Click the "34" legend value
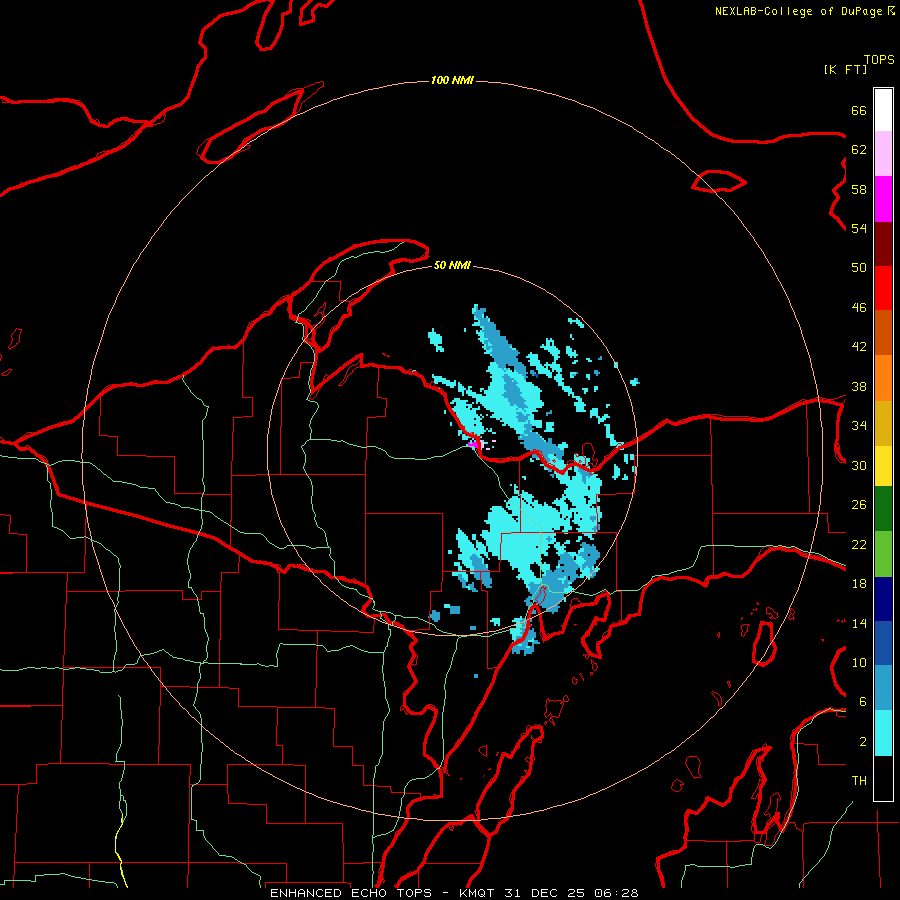 [859, 426]
